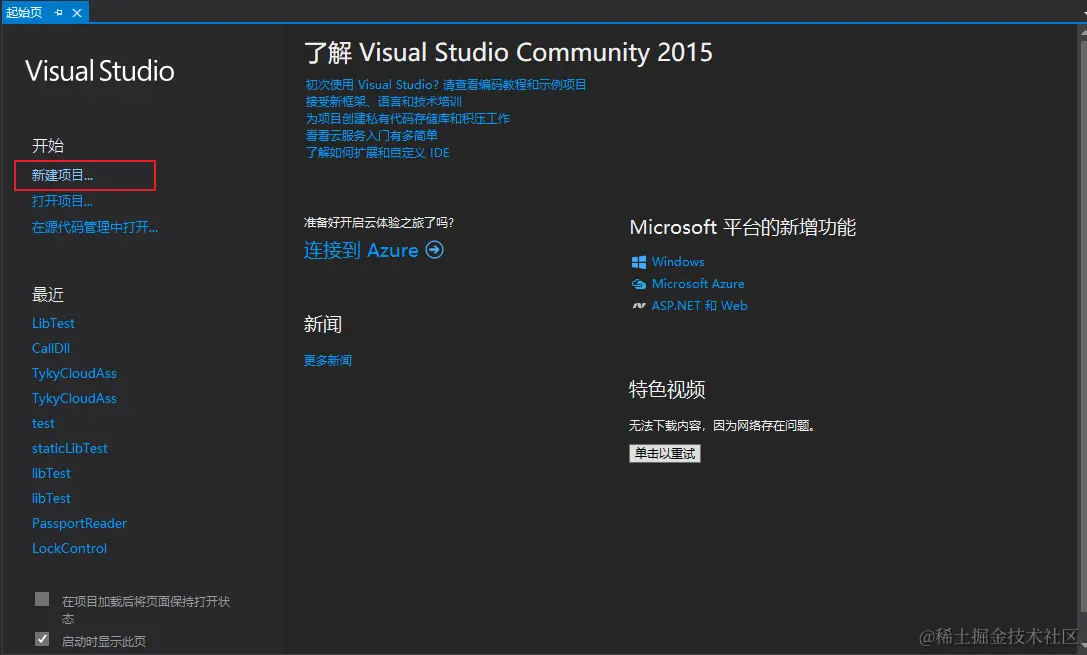
Task: Open 为项目创建私有代码存储库和积压工作 link
Action: tap(408, 119)
